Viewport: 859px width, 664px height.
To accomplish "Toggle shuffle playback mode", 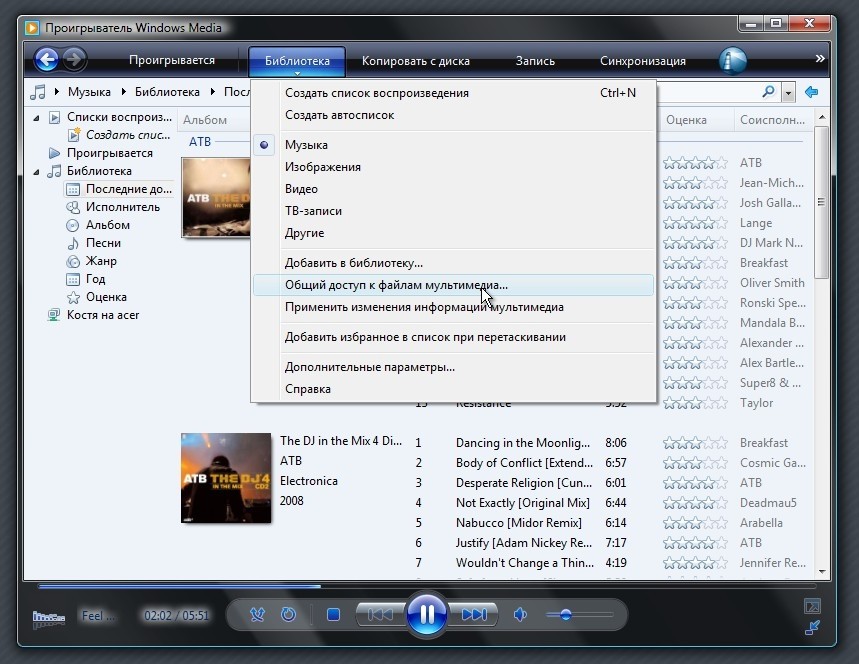I will tap(257, 615).
